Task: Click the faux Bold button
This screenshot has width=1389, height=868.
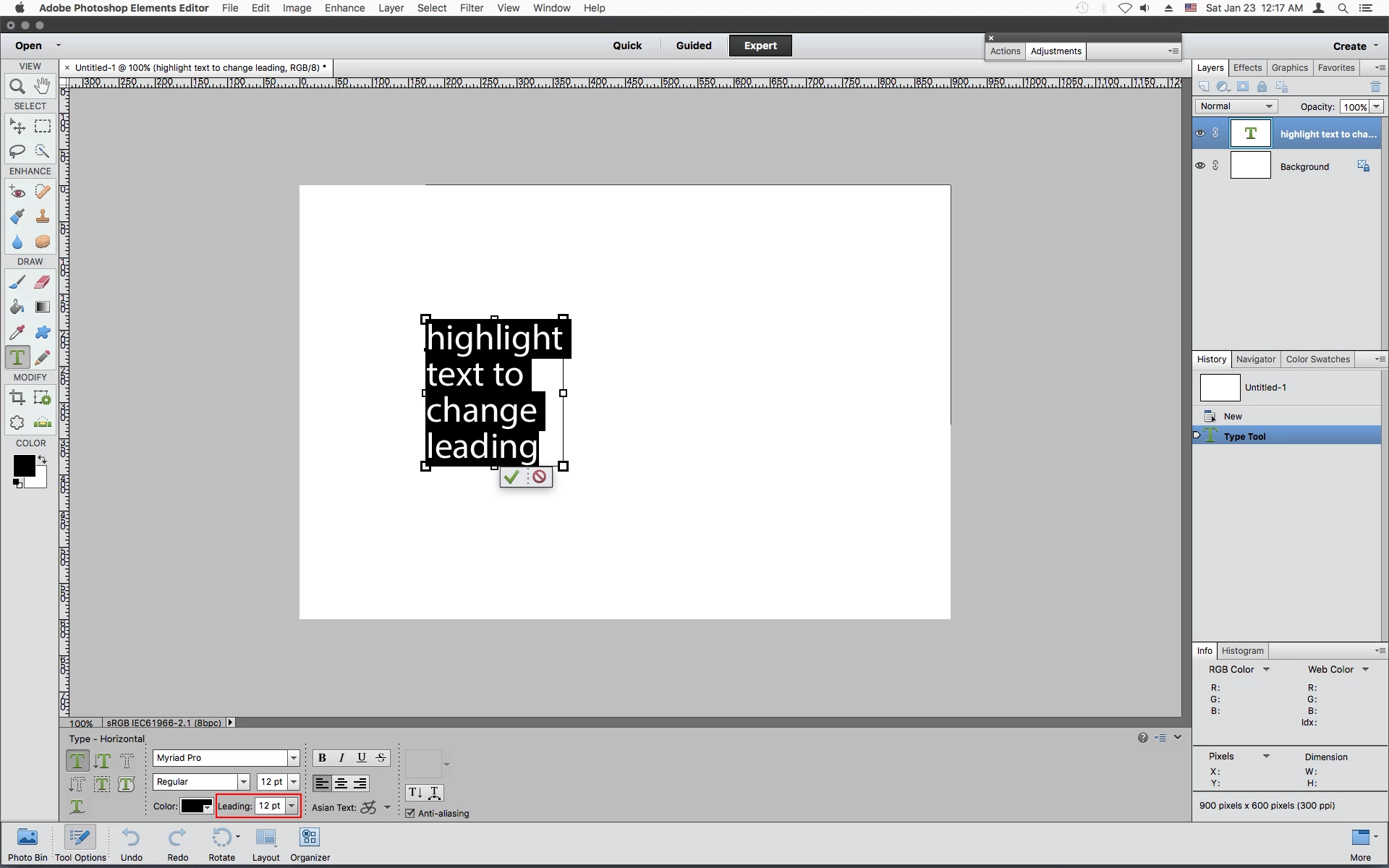Action: point(322,757)
